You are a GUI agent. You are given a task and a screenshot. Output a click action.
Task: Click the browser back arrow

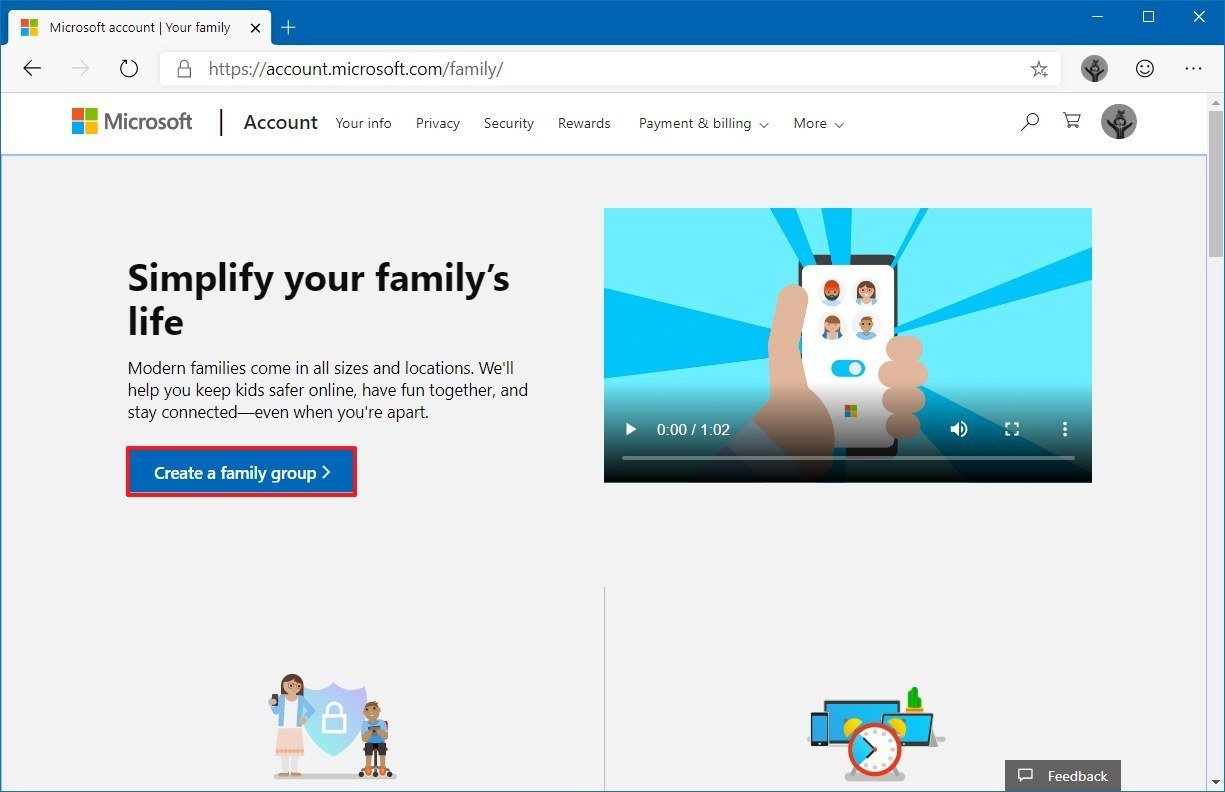click(x=32, y=69)
